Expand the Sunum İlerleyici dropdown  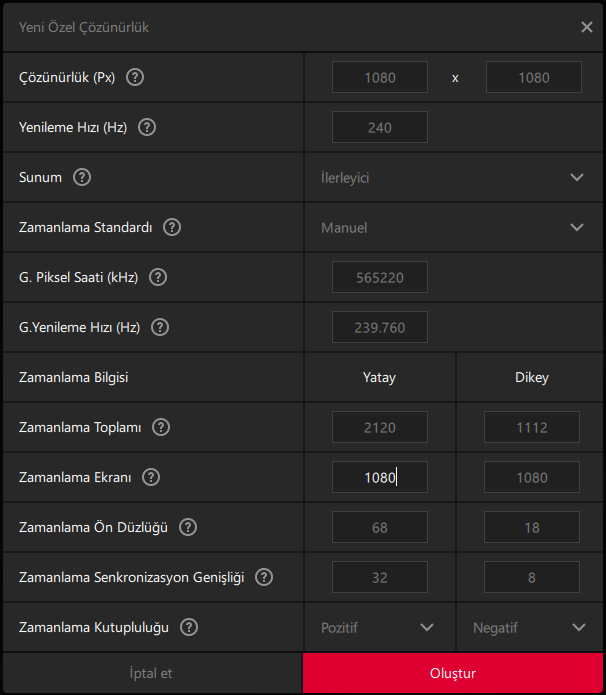(452, 177)
